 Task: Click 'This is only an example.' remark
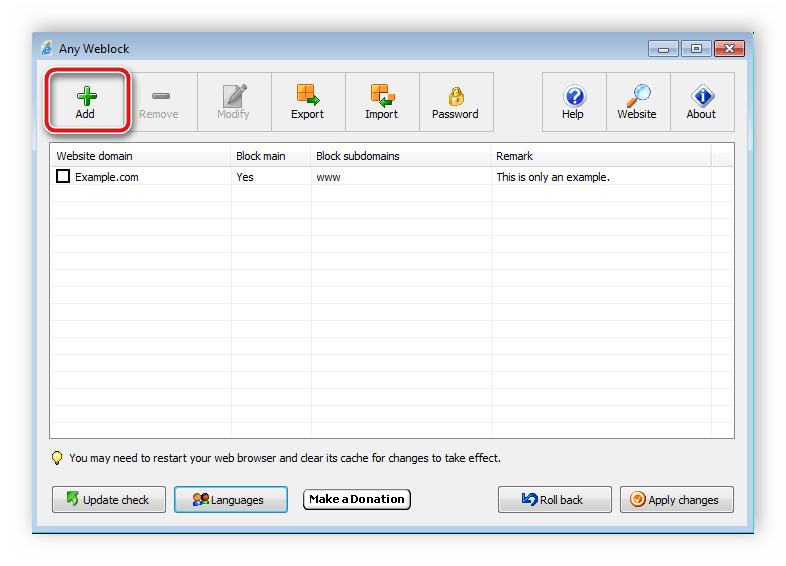point(553,177)
